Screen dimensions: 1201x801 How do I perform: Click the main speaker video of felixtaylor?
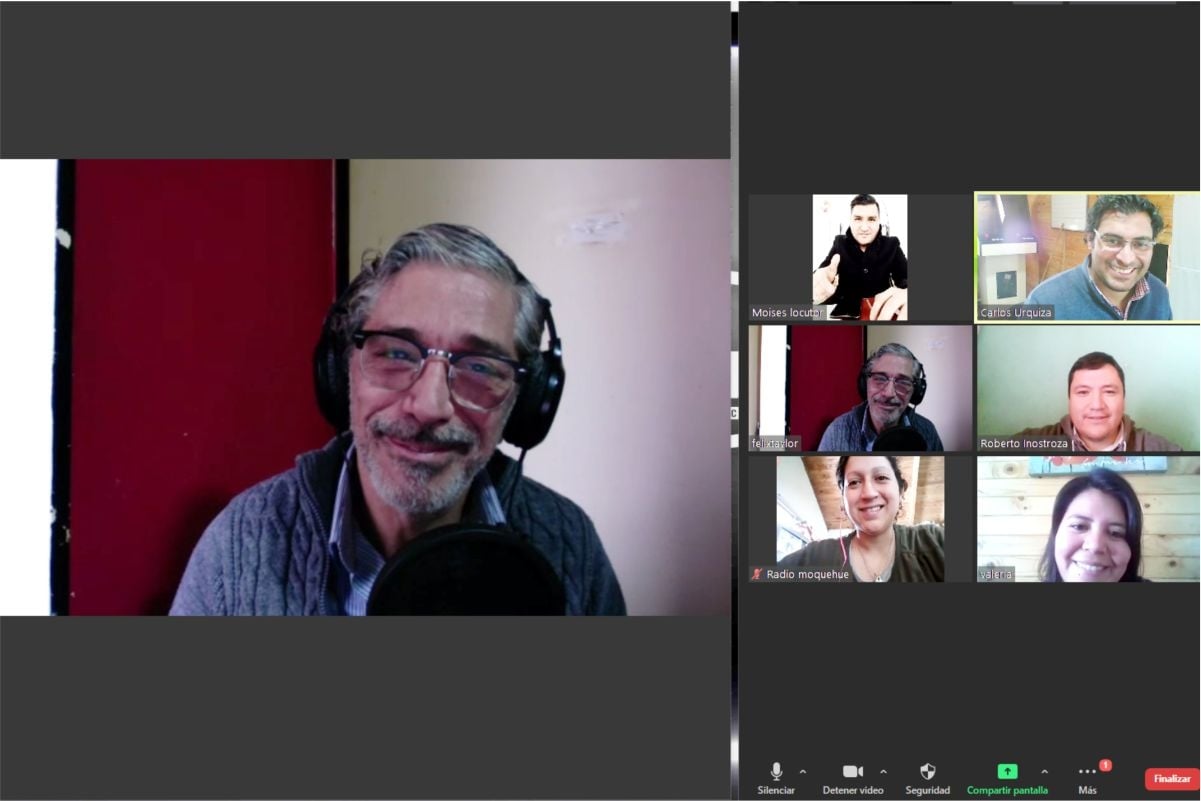click(365, 388)
